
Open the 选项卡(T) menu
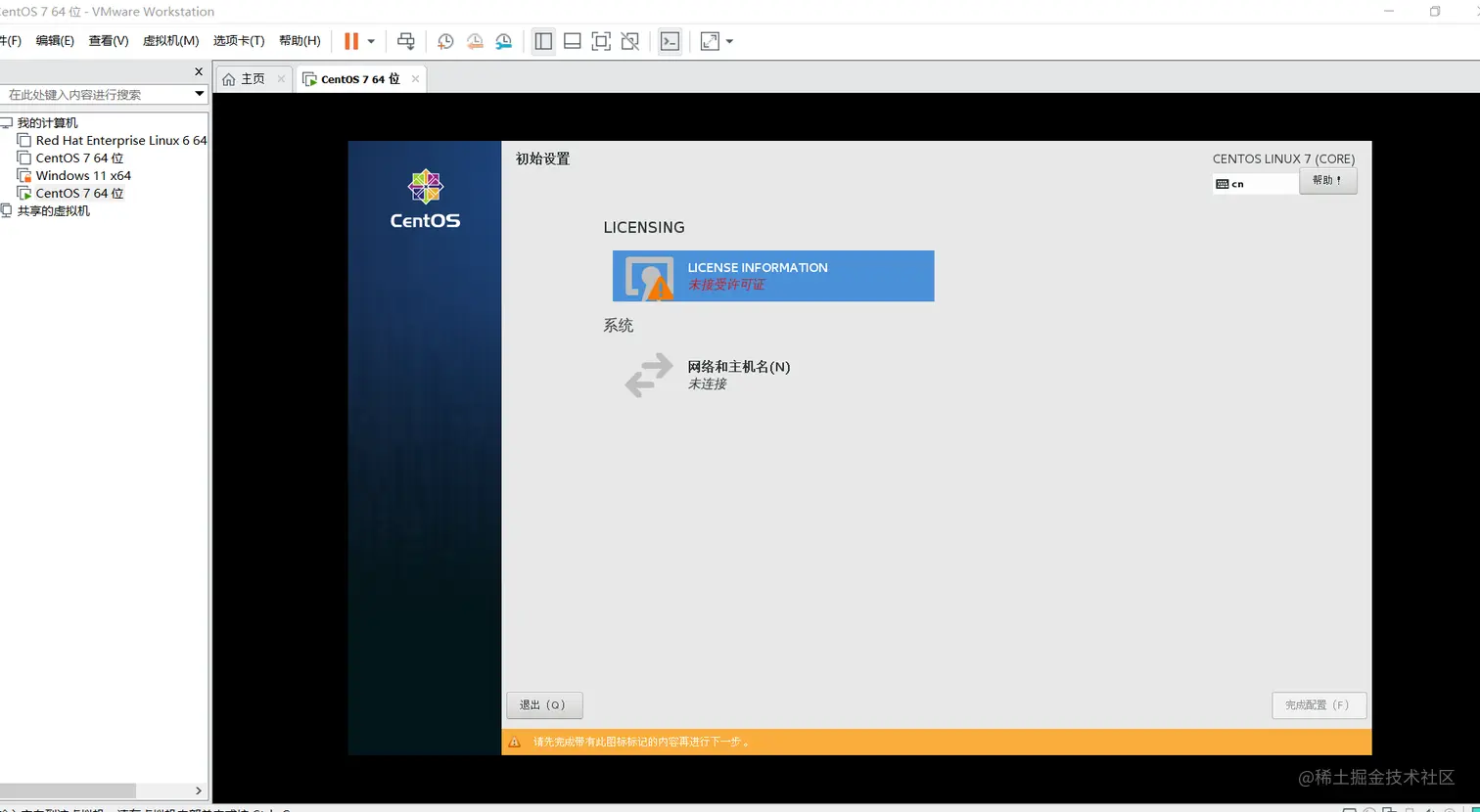click(239, 41)
